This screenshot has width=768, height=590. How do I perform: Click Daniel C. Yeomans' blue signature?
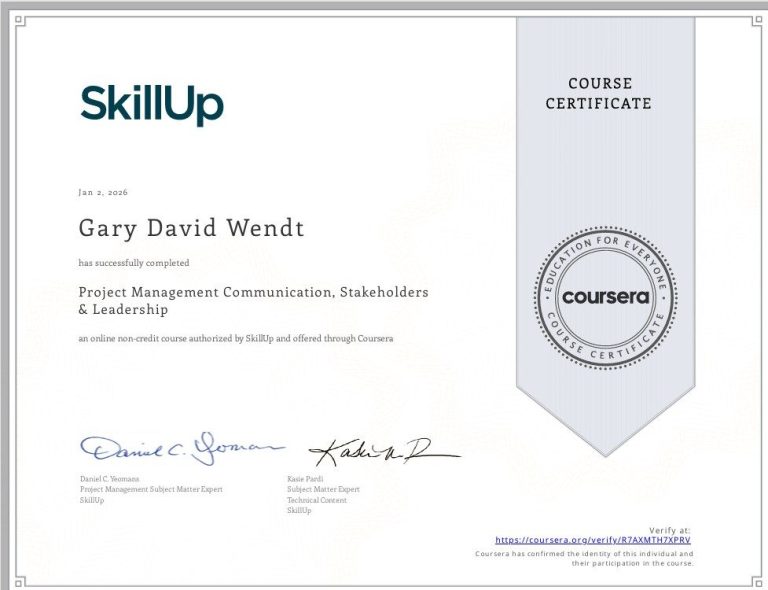pyautogui.click(x=180, y=446)
